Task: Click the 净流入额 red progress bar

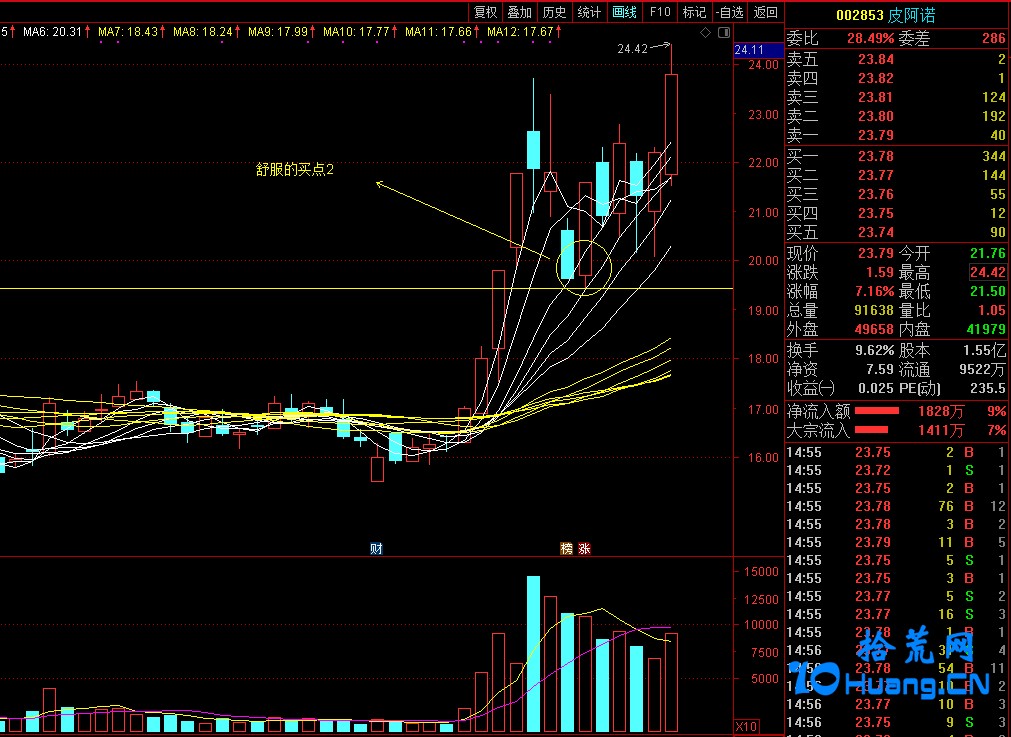Action: (876, 411)
